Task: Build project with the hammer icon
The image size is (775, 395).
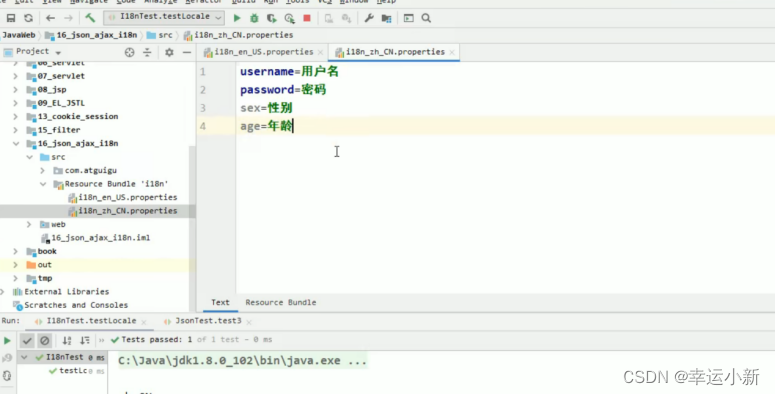Action: pos(90,18)
